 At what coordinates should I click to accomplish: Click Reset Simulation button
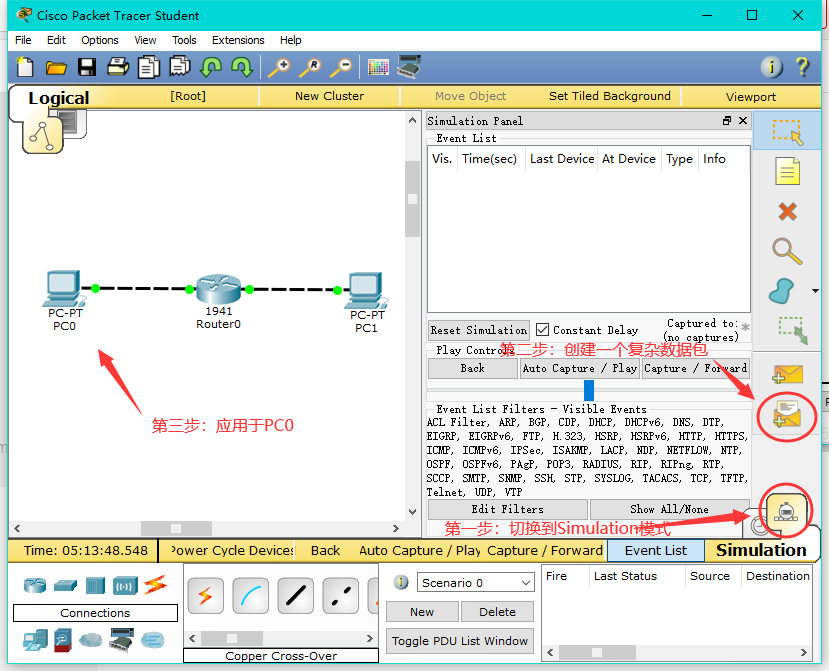478,330
